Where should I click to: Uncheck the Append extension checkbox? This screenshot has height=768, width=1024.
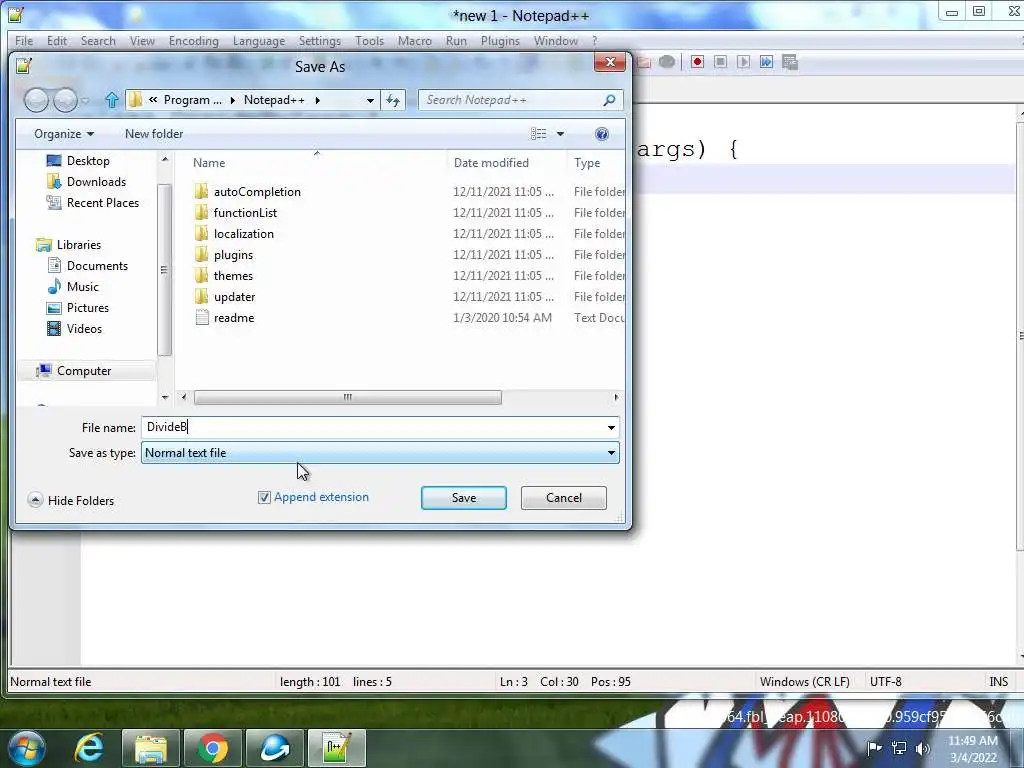pyautogui.click(x=264, y=498)
